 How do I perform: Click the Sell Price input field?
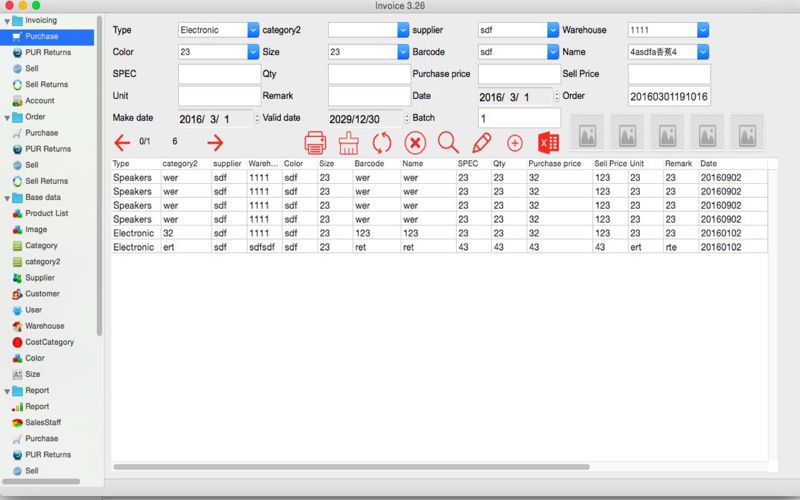point(669,74)
